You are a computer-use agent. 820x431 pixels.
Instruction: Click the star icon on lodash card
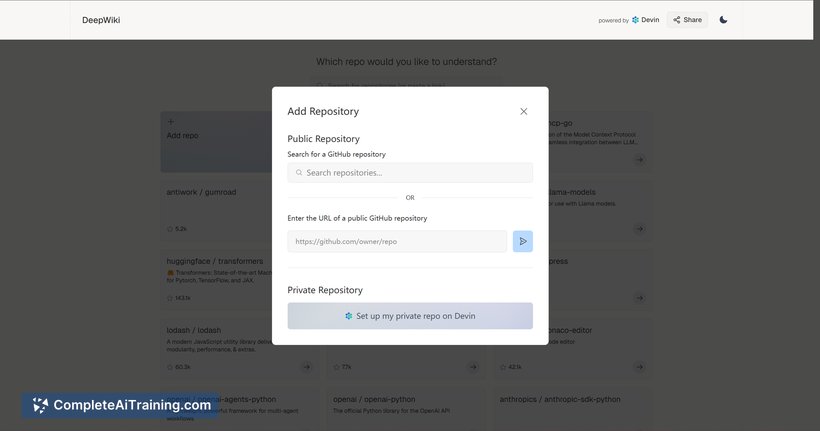(169, 367)
